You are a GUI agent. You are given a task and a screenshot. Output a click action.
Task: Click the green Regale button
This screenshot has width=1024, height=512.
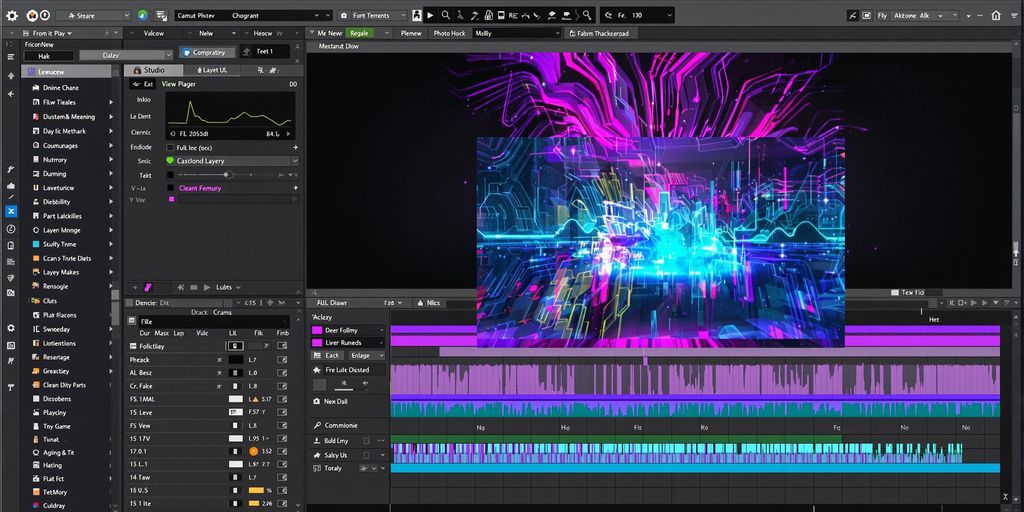click(359, 33)
